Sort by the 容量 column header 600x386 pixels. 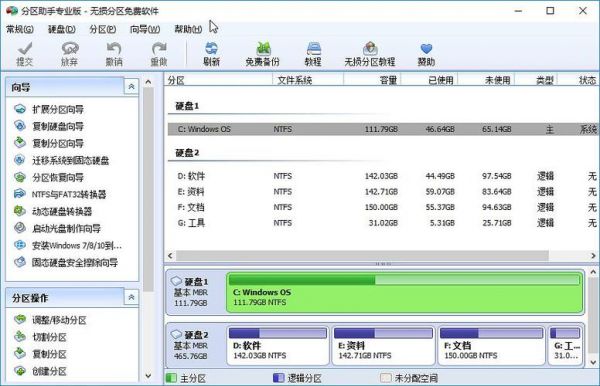pyautogui.click(x=372, y=80)
